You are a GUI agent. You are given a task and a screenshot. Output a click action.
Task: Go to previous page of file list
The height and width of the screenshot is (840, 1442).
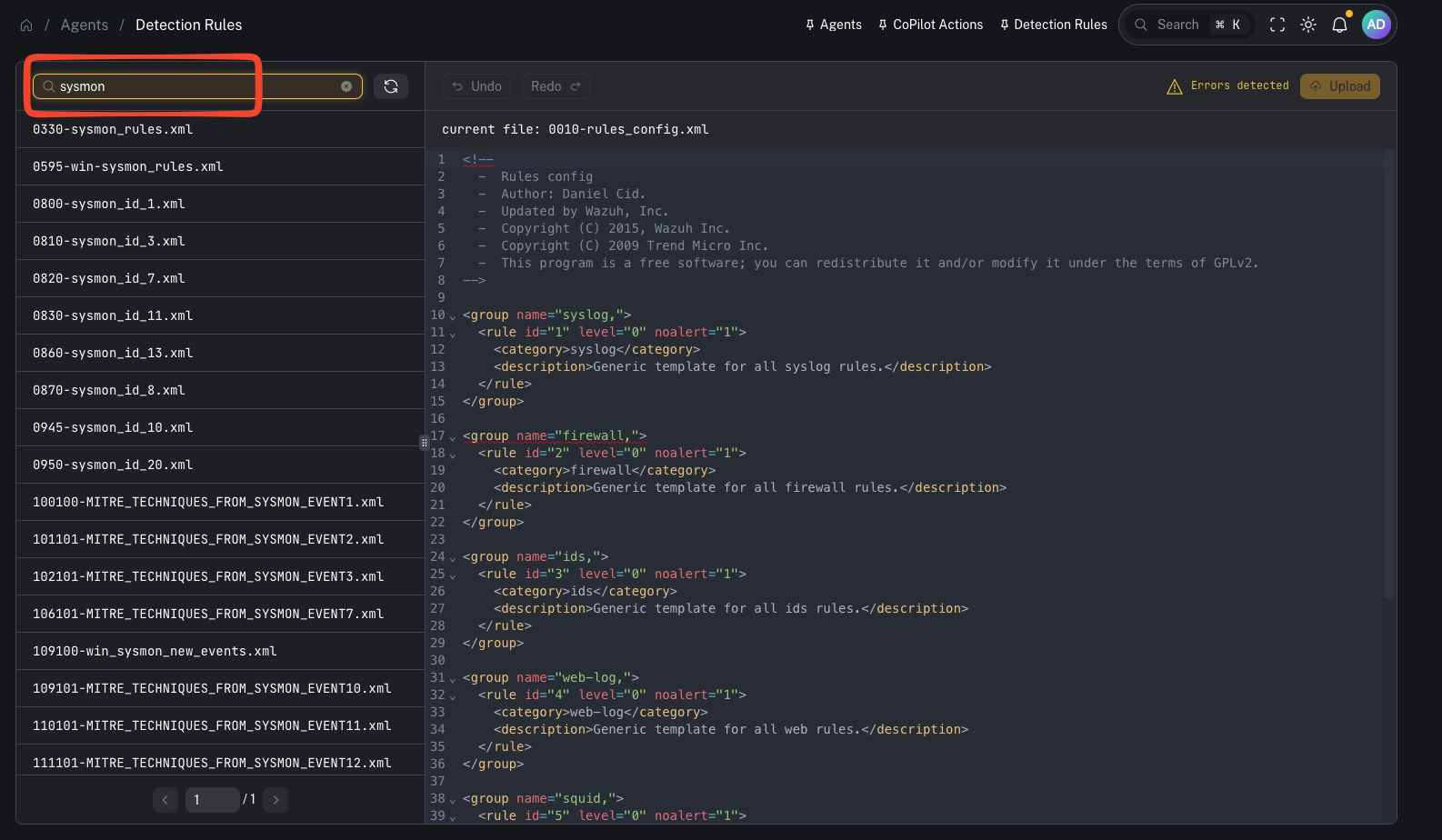(x=165, y=800)
